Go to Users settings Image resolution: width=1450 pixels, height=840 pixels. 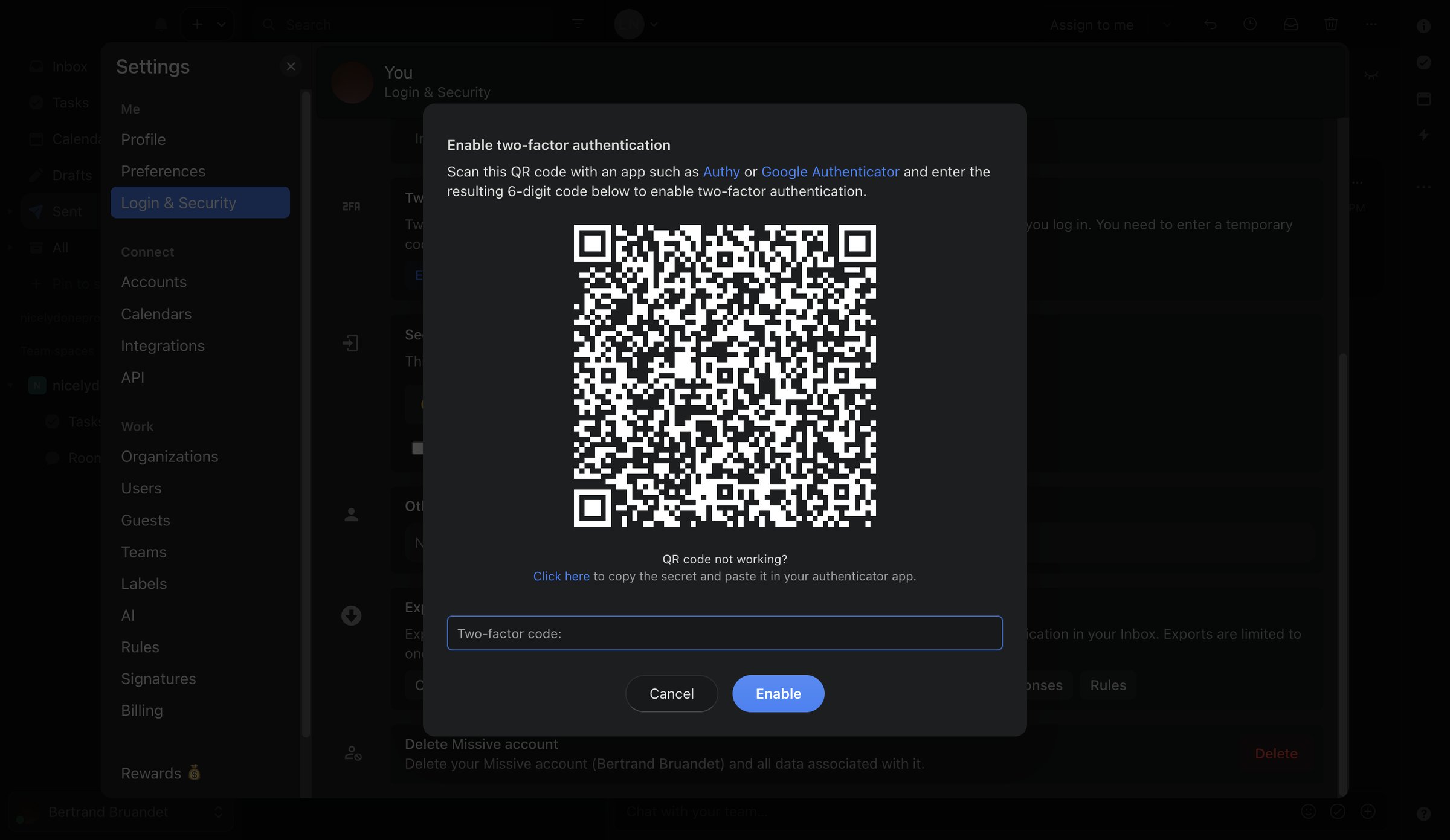200,488
